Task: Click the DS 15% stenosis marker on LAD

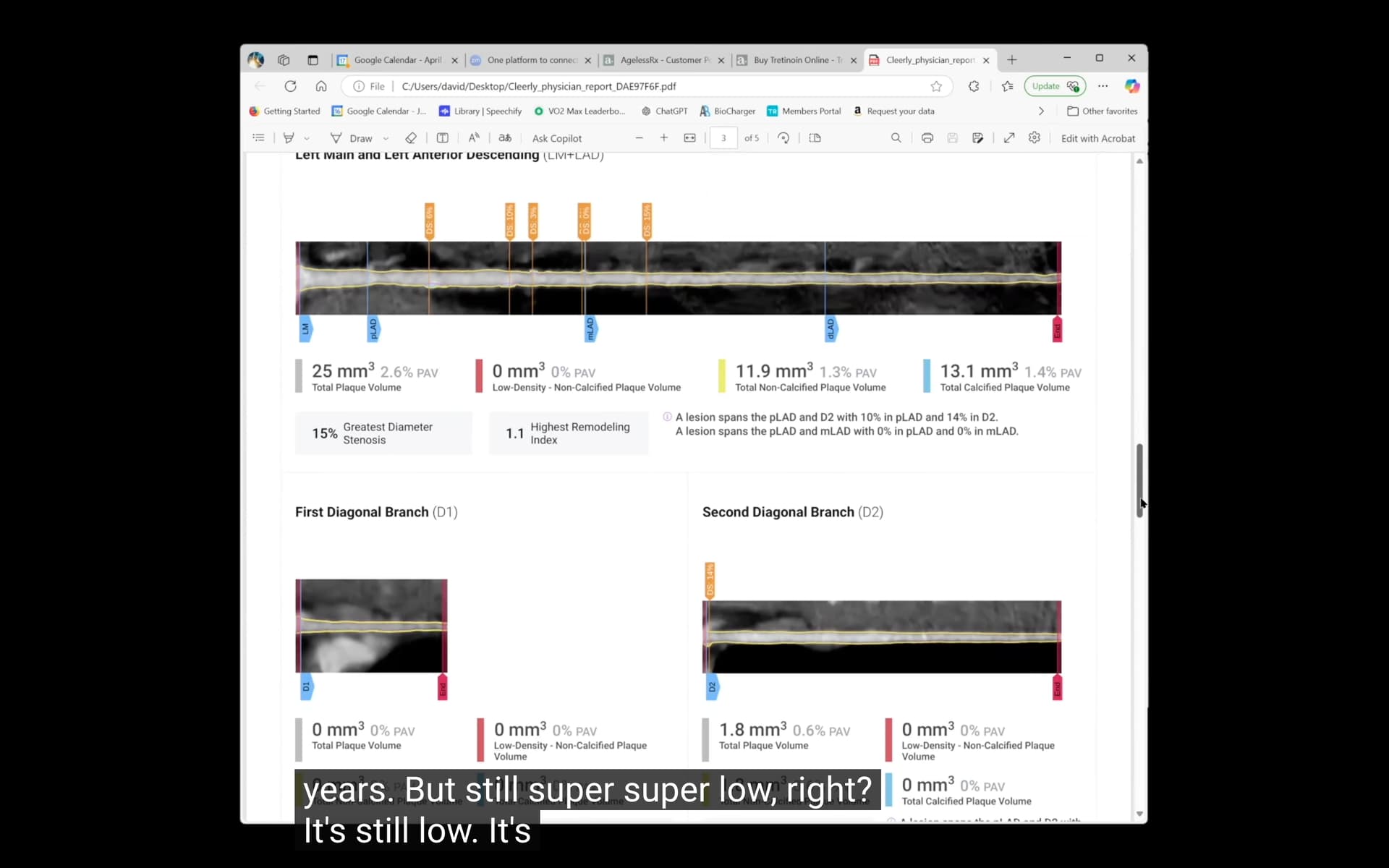Action: tap(647, 221)
